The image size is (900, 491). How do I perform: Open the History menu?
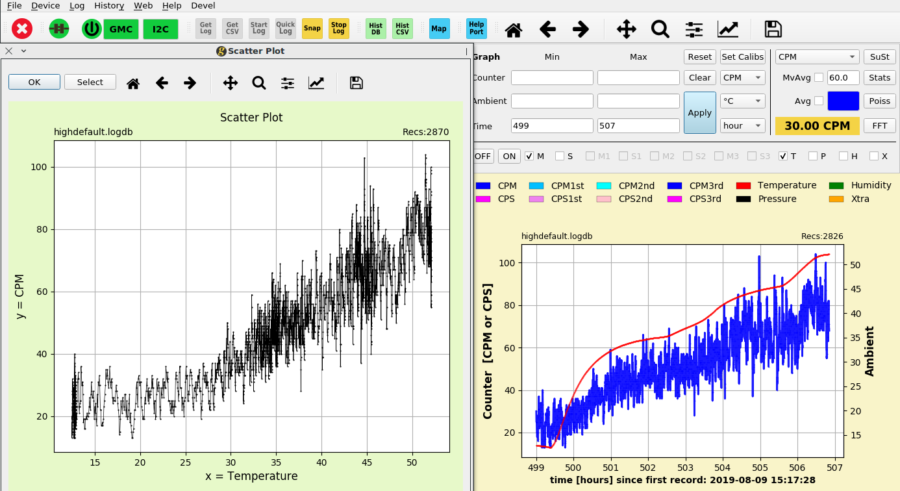point(109,6)
